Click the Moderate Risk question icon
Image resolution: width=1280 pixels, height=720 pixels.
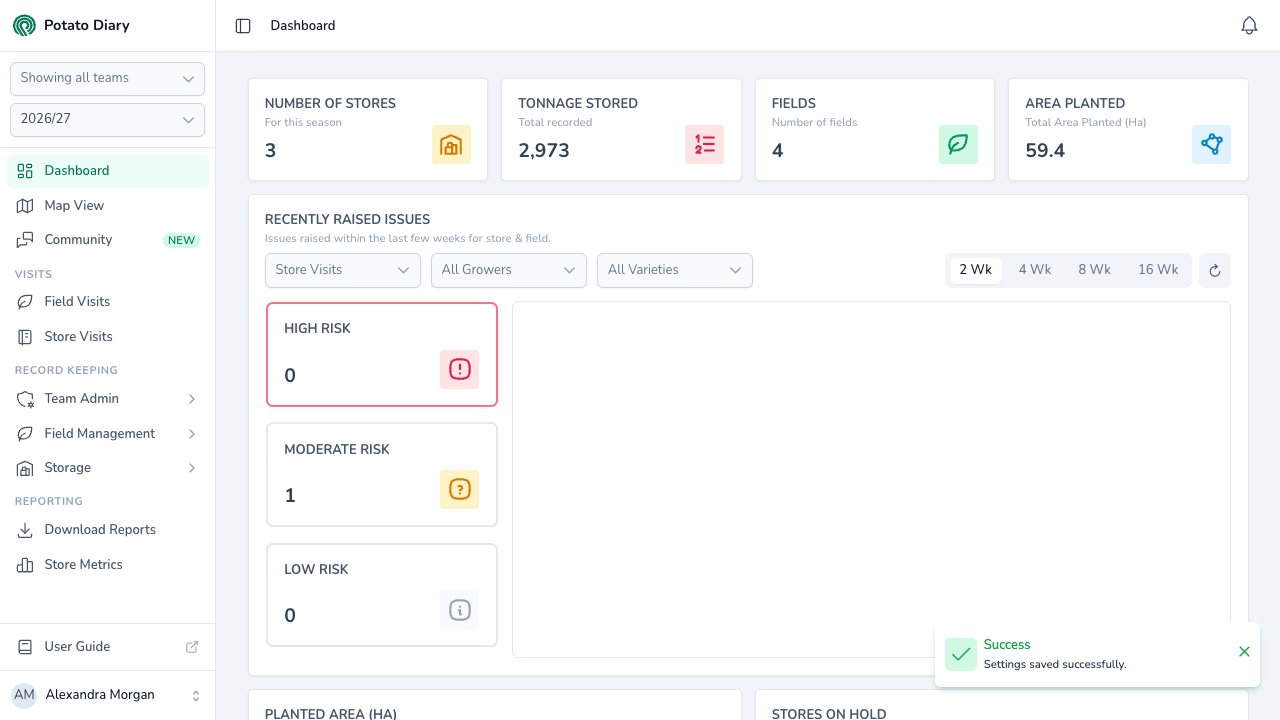460,490
